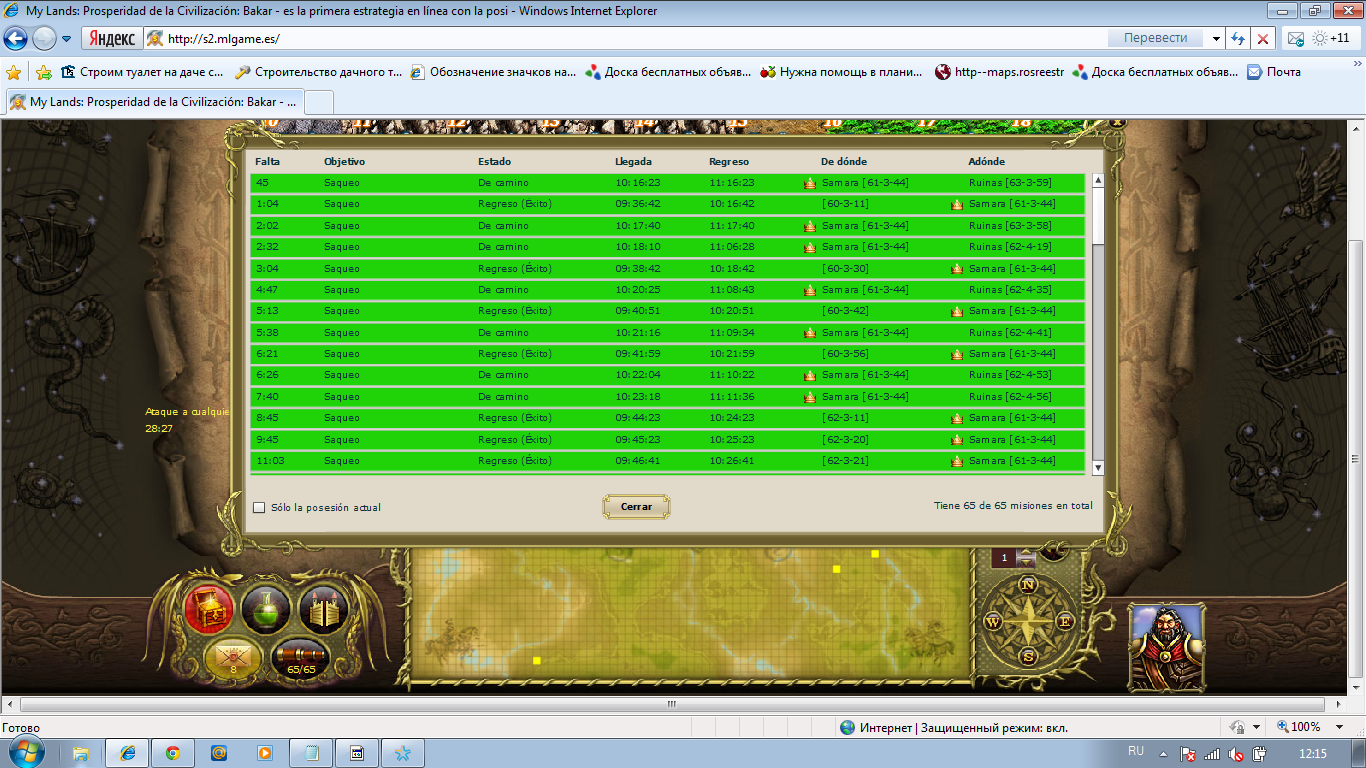Click Regreso (Éxito) status at 09:36:42

coord(515,204)
